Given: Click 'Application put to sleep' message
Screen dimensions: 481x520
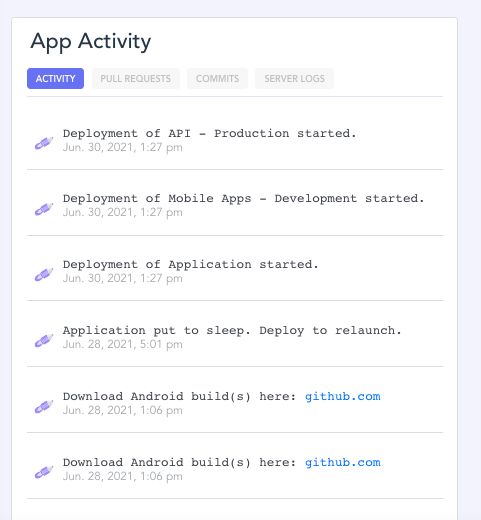Looking at the screenshot, I should [x=232, y=330].
